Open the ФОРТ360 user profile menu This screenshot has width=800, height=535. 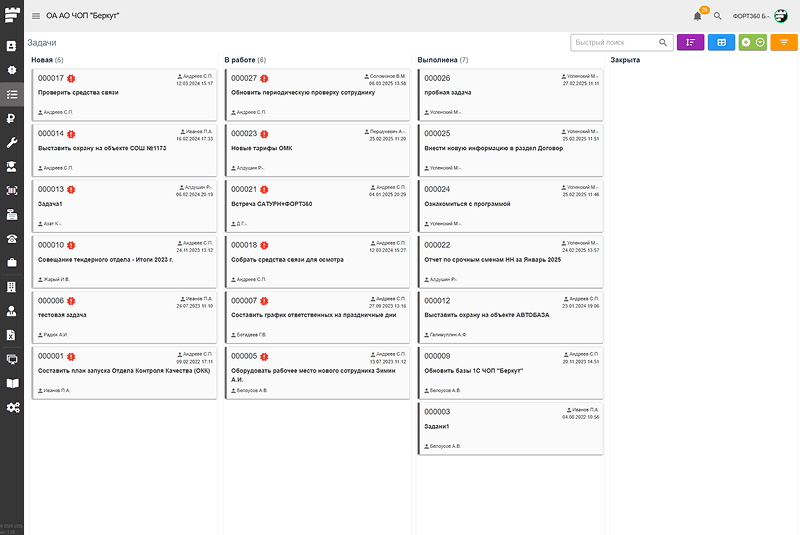click(759, 16)
